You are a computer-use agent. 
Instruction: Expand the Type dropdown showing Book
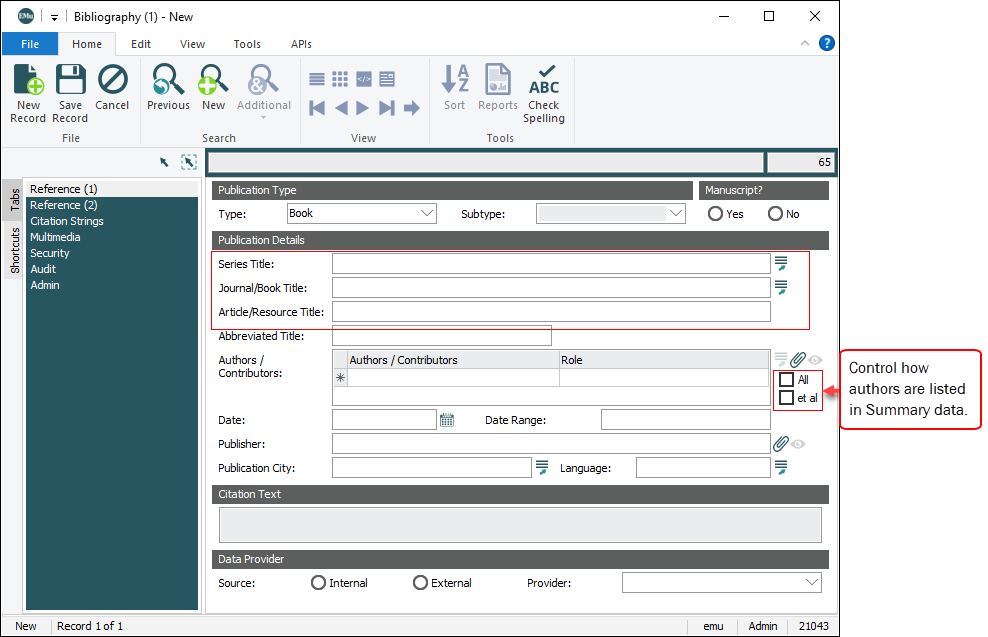[x=427, y=213]
